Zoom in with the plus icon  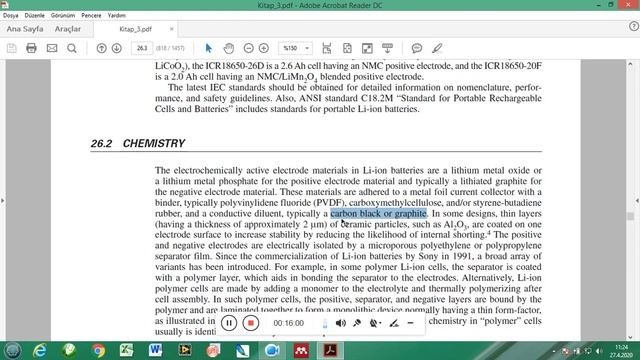pos(264,48)
